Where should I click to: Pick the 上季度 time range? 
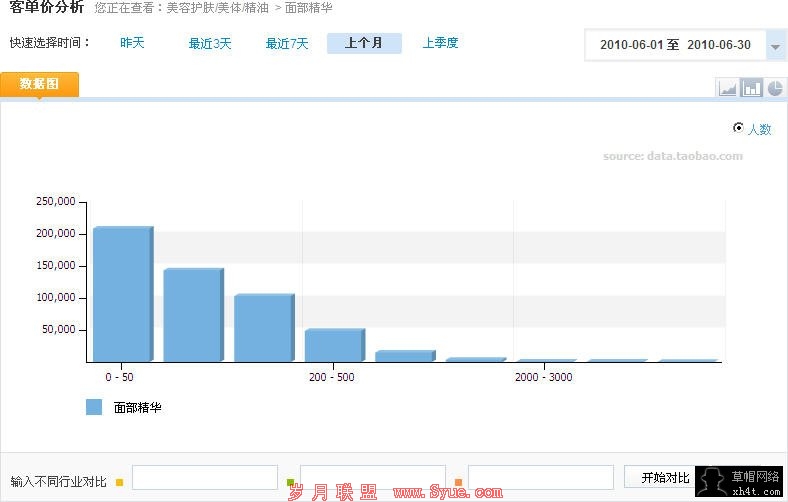[x=440, y=43]
